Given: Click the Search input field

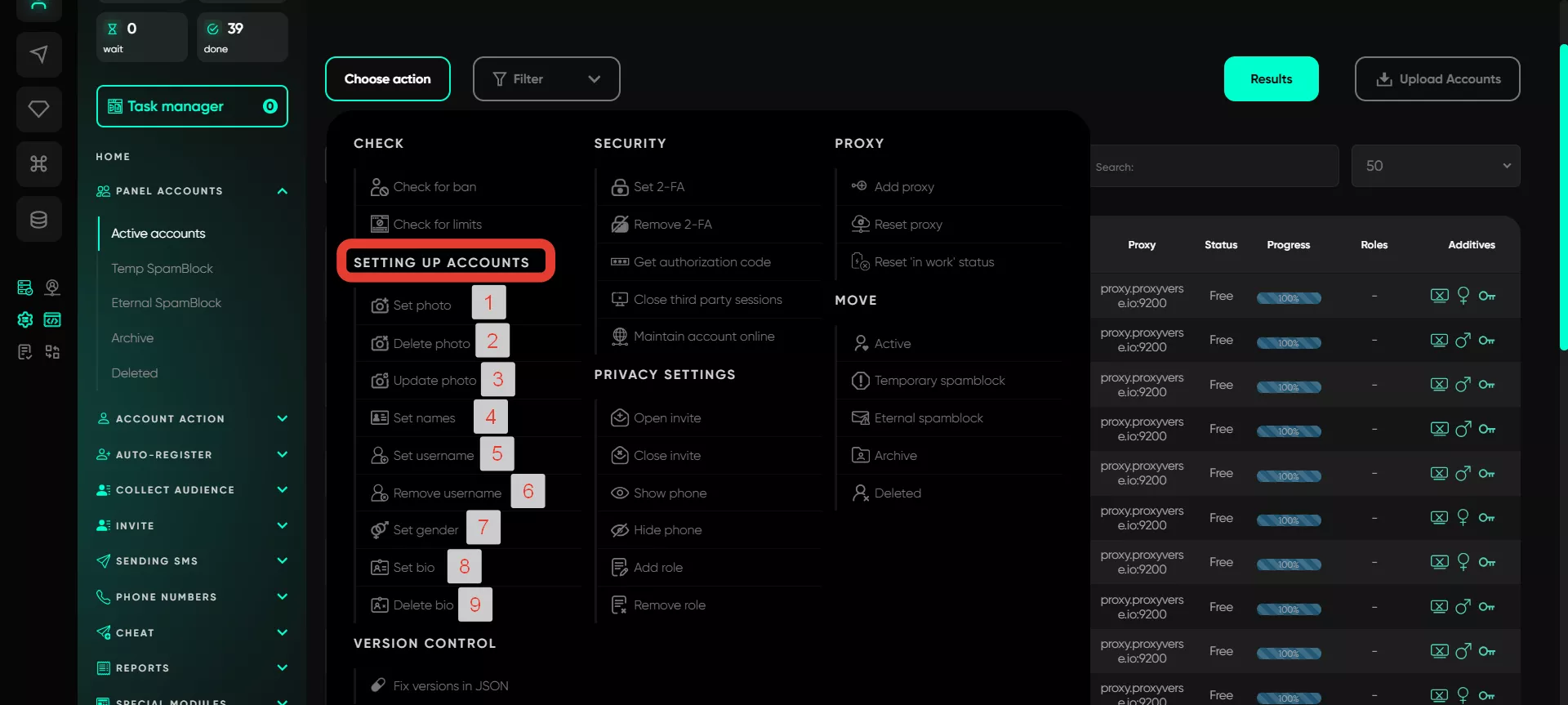Looking at the screenshot, I should click(1214, 166).
